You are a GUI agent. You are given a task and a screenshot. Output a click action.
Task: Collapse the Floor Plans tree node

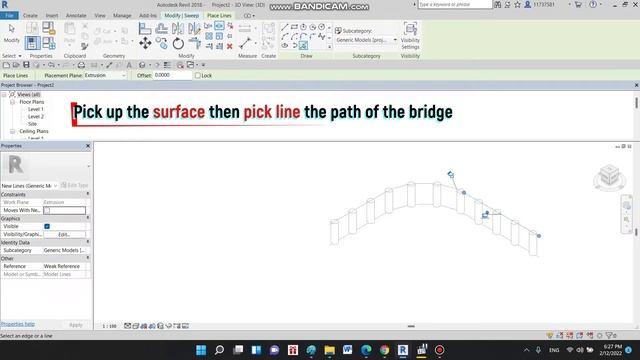coord(12,102)
